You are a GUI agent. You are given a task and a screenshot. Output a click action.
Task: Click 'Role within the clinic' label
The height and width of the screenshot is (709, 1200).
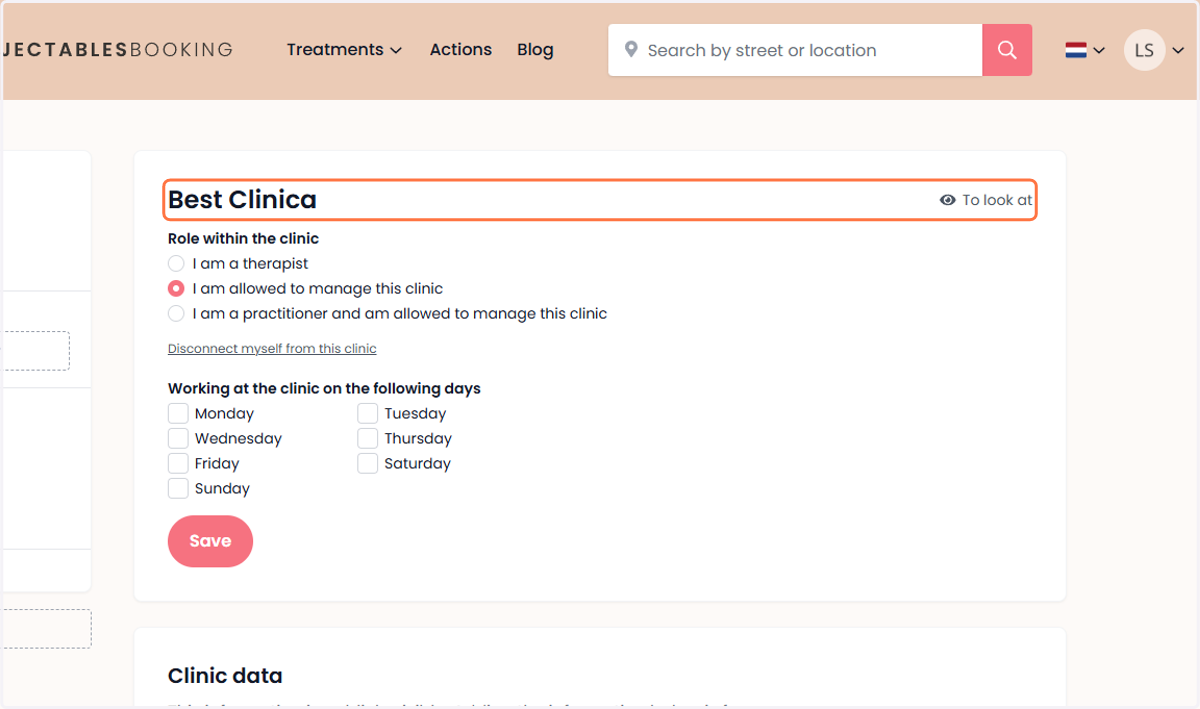click(243, 239)
